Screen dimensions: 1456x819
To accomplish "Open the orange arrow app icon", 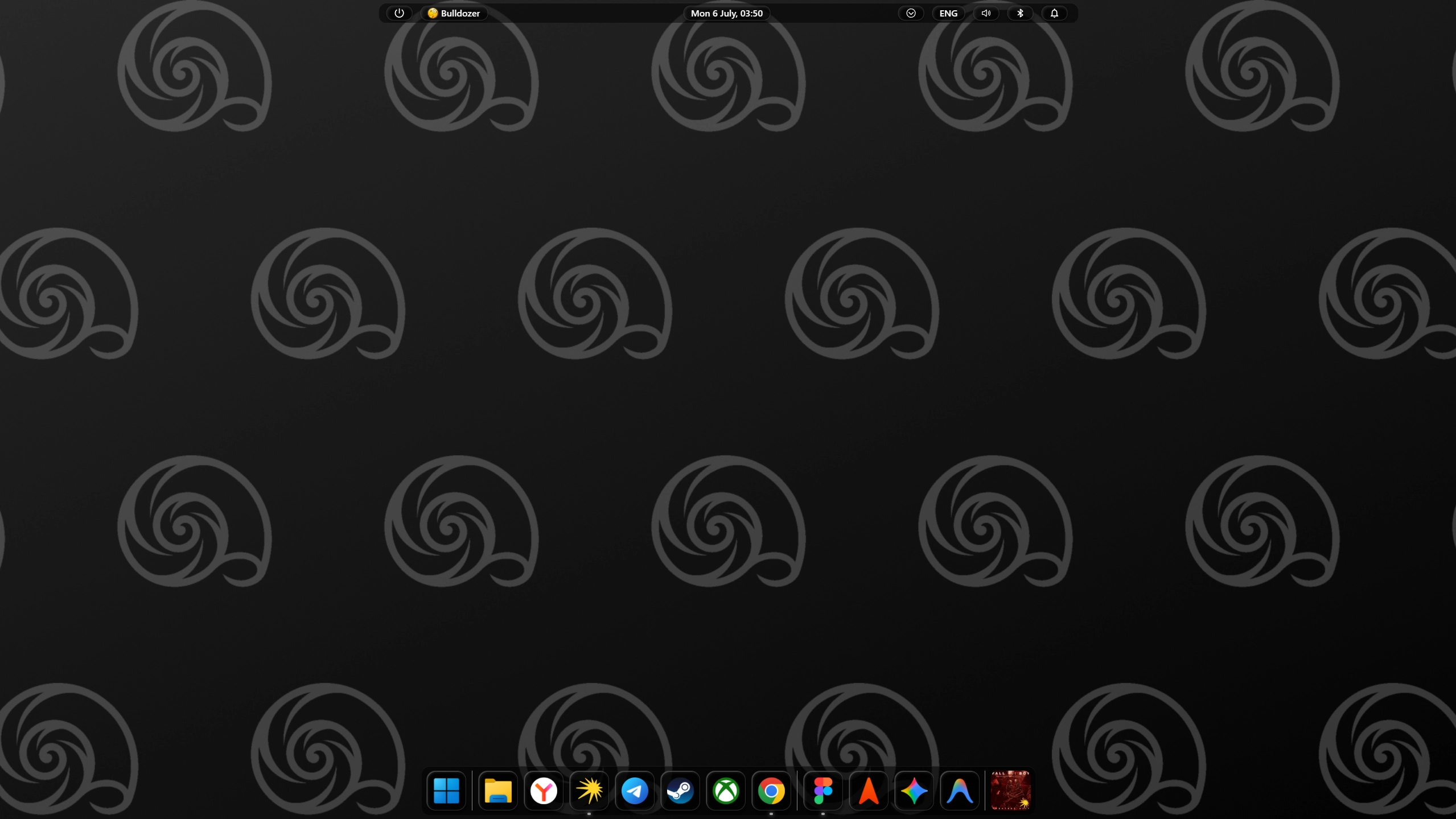I will tap(869, 791).
